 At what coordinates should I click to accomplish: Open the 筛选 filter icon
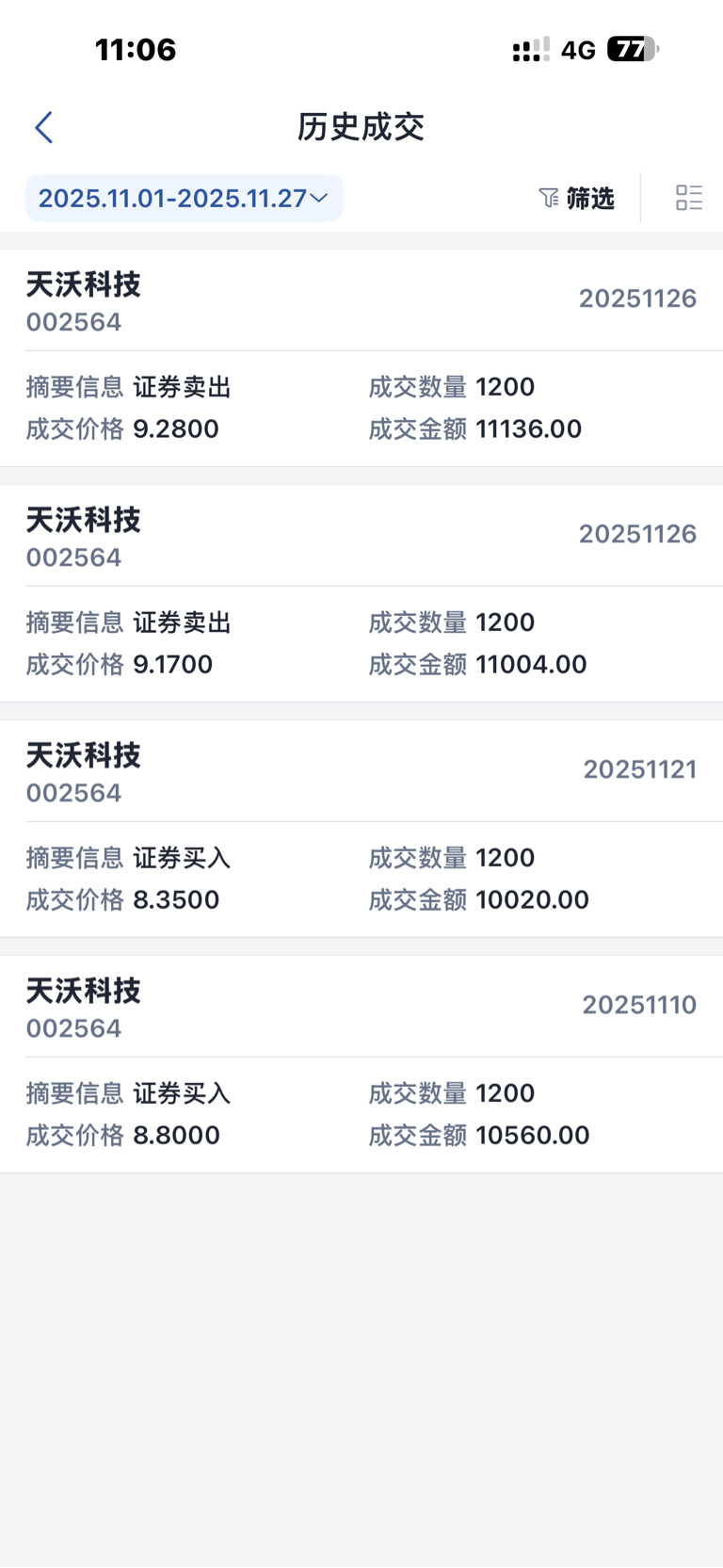coord(549,198)
